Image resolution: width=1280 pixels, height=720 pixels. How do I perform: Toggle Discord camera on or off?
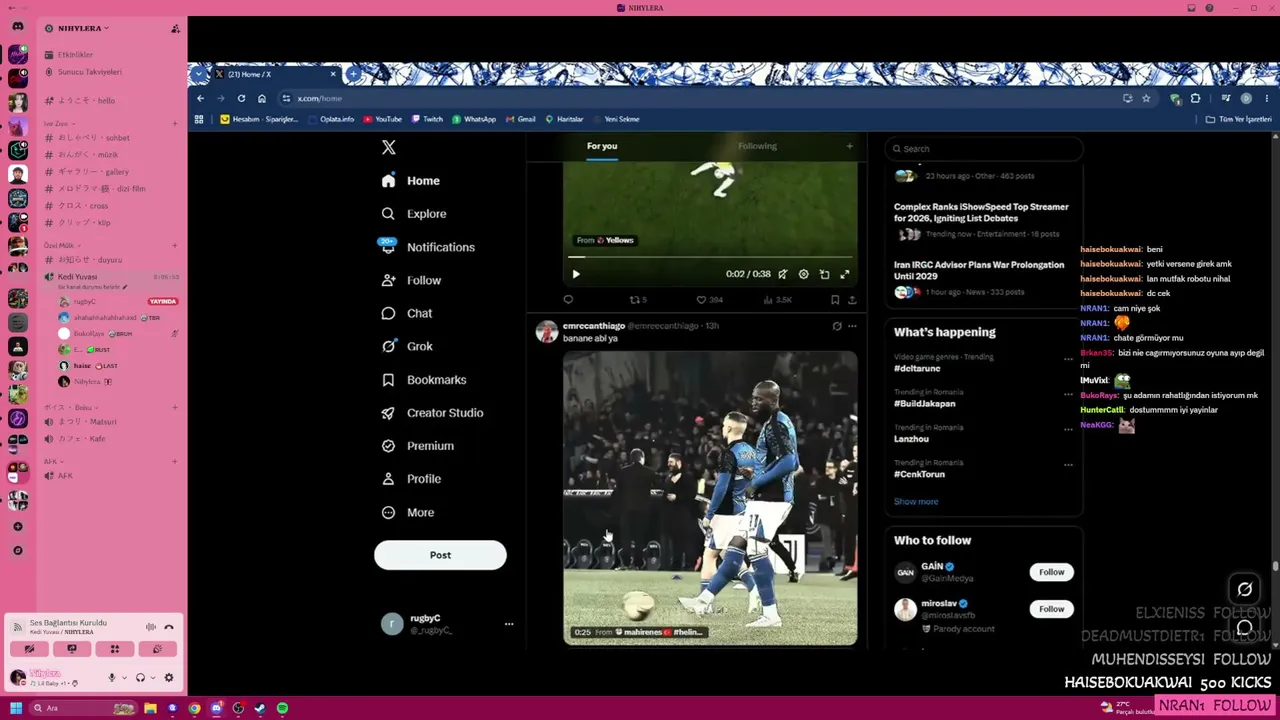pos(29,649)
